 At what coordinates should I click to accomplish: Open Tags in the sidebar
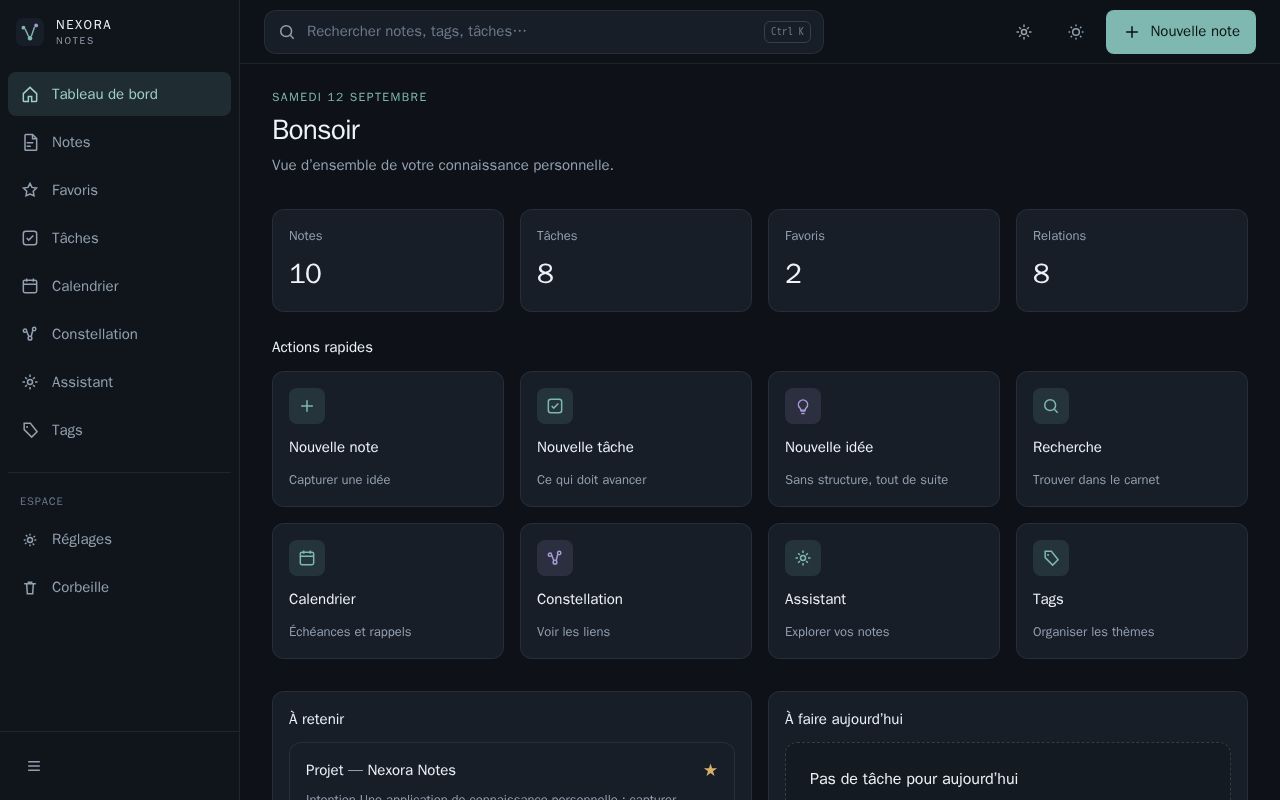coord(119,430)
